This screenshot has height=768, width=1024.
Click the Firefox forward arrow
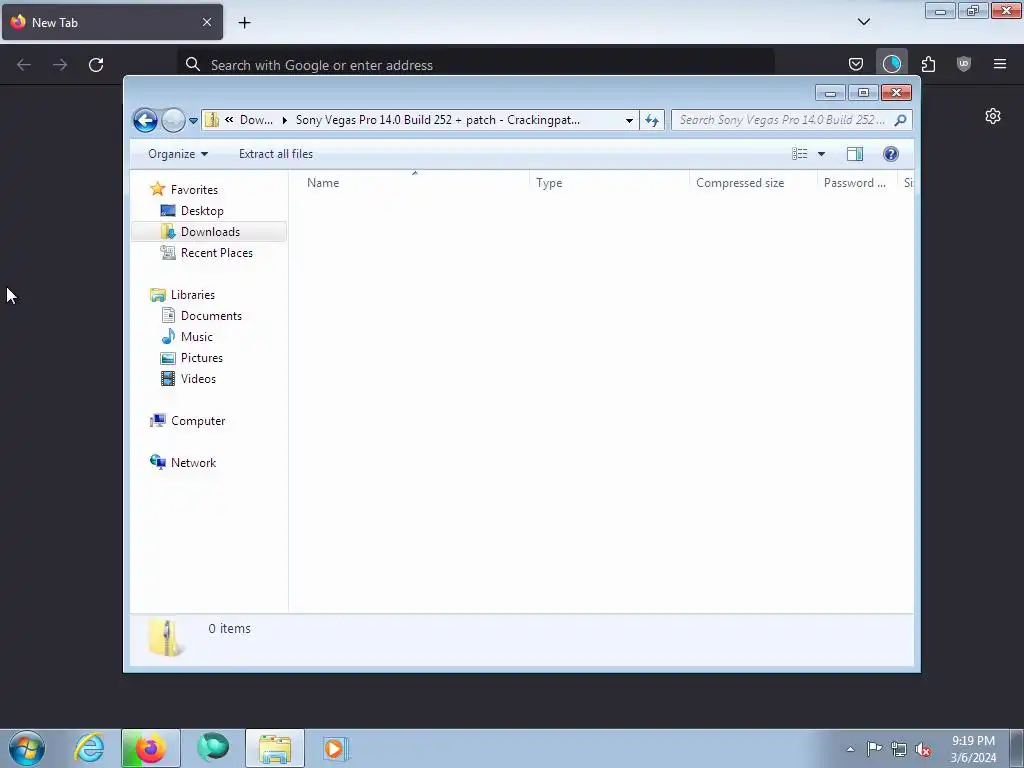point(60,65)
